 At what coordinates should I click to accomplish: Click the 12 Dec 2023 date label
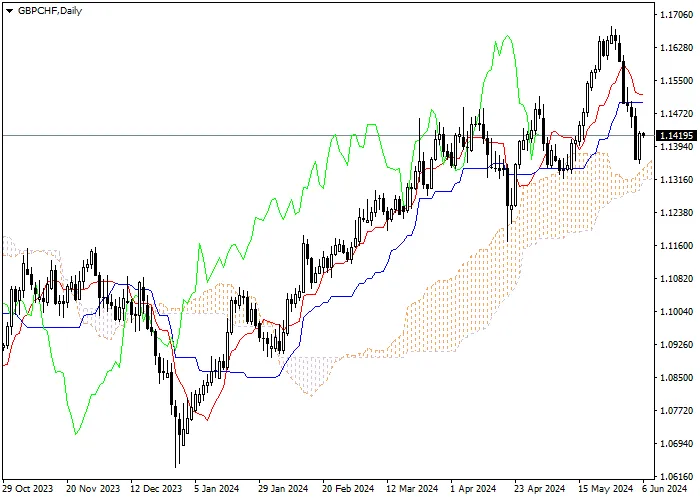(x=157, y=489)
